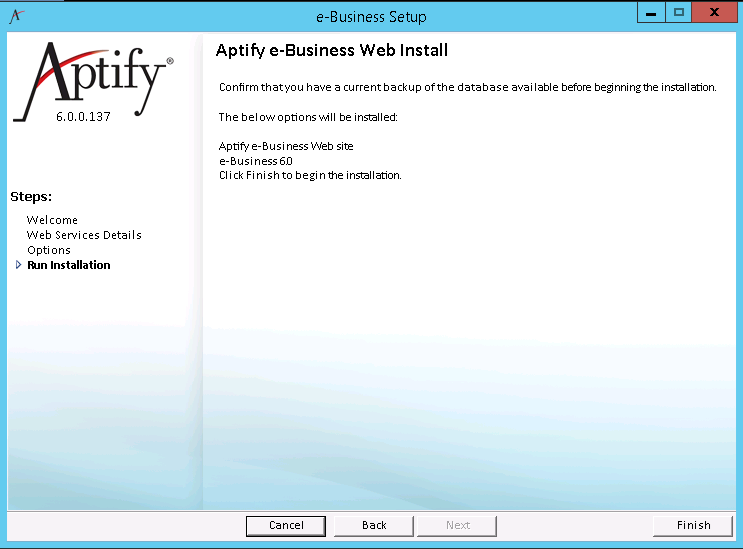The height and width of the screenshot is (549, 743).
Task: Click the e-Business Setup window title
Action: (372, 17)
